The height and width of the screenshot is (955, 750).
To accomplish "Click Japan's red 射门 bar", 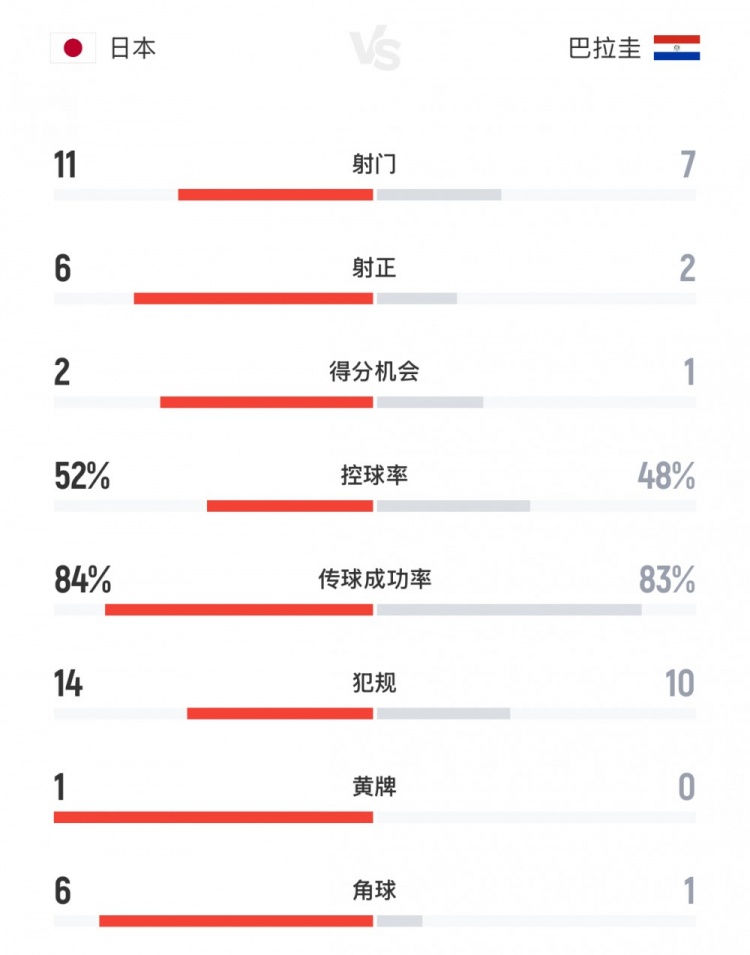I will pos(275,194).
